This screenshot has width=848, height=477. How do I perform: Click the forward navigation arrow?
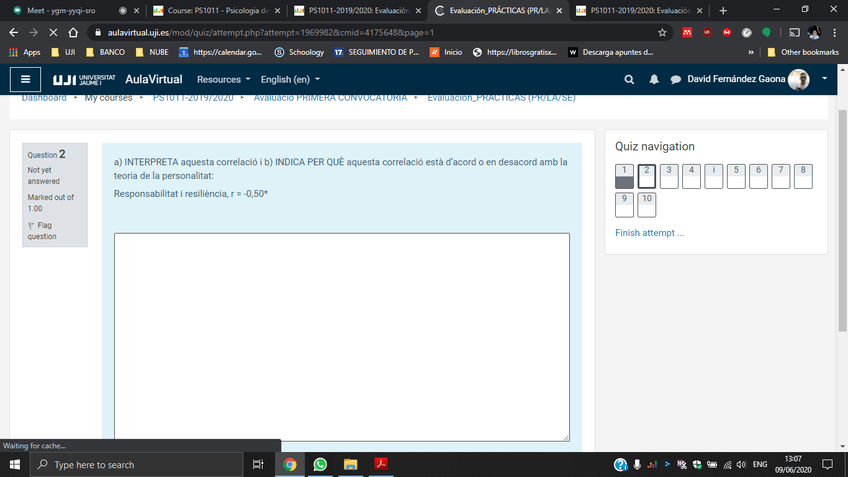point(34,32)
